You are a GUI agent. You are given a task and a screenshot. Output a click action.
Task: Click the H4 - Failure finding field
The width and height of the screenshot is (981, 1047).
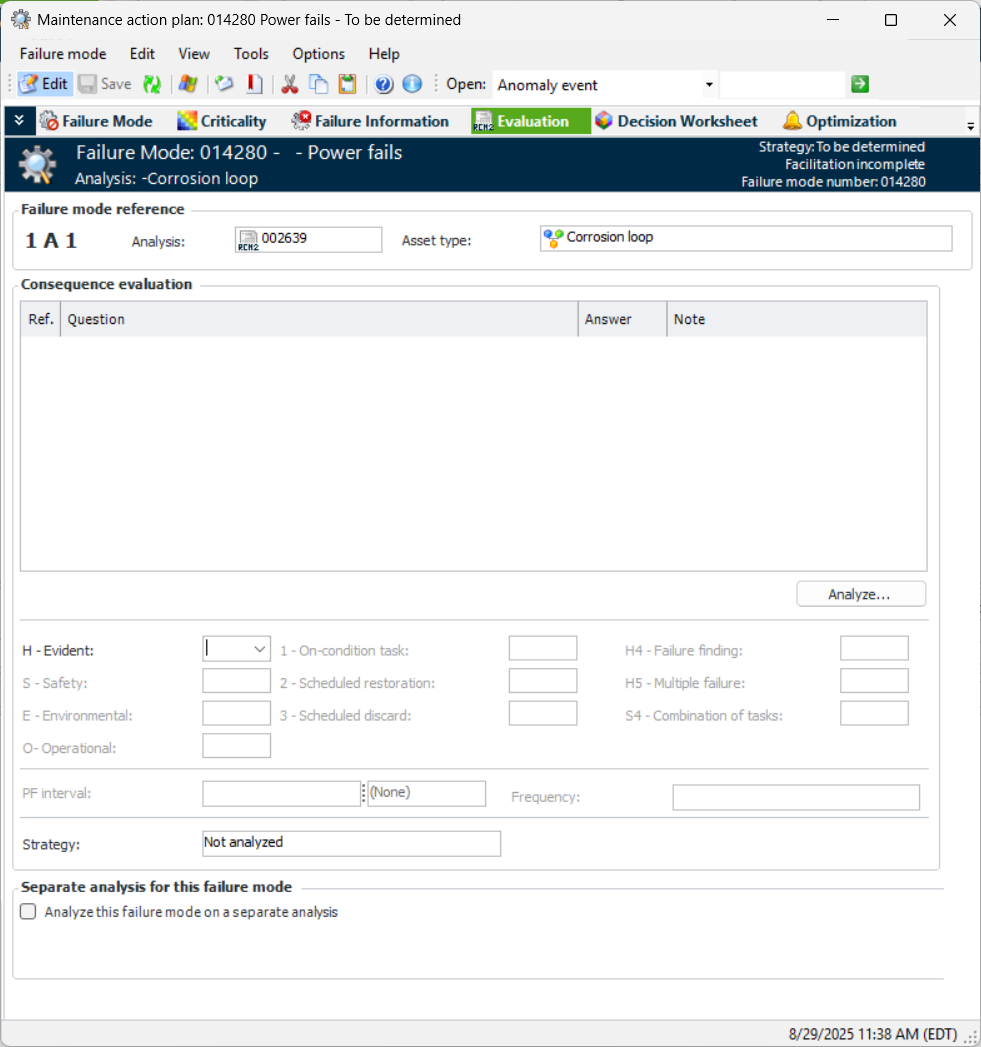(x=874, y=648)
